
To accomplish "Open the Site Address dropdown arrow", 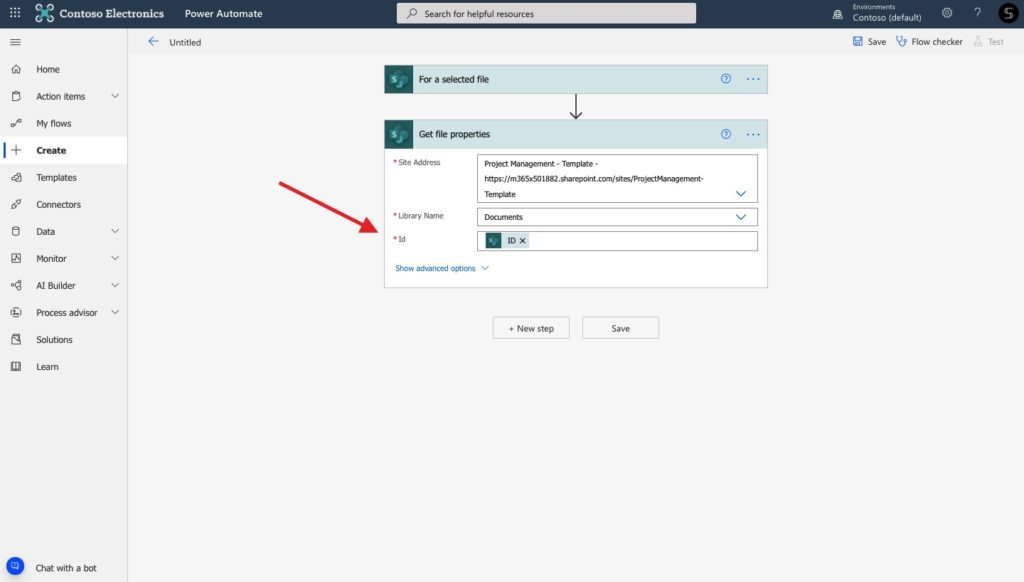I will 741,193.
